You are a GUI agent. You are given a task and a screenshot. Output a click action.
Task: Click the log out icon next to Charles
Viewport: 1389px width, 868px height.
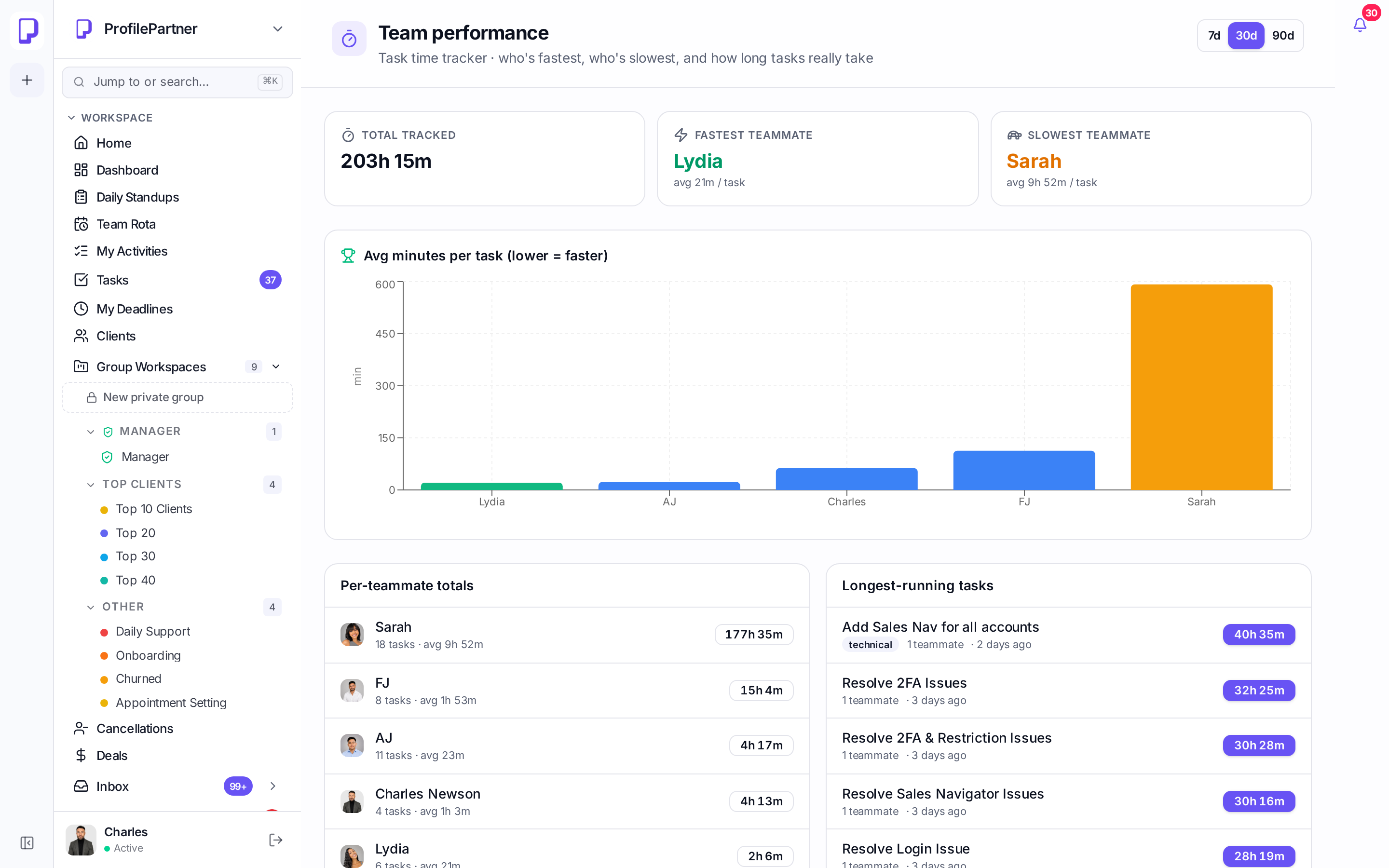click(x=275, y=840)
